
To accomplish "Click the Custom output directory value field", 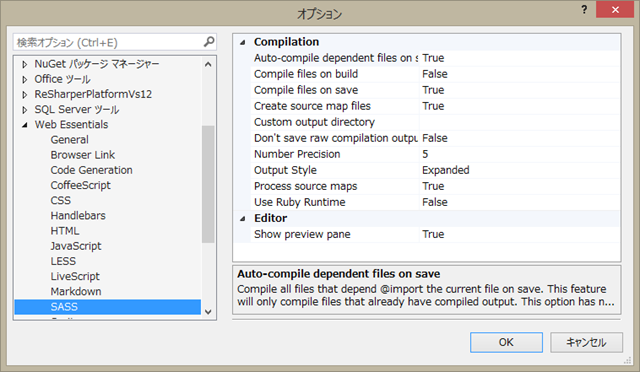I will tap(520, 122).
